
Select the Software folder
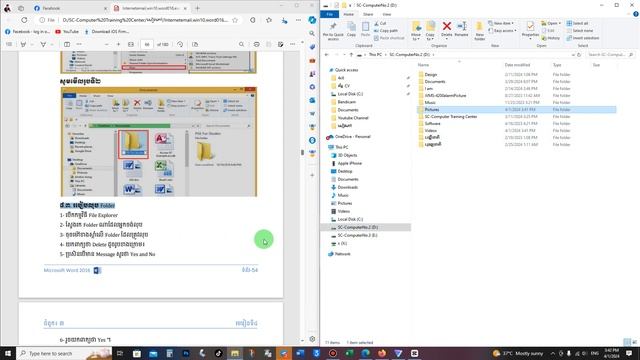point(432,124)
